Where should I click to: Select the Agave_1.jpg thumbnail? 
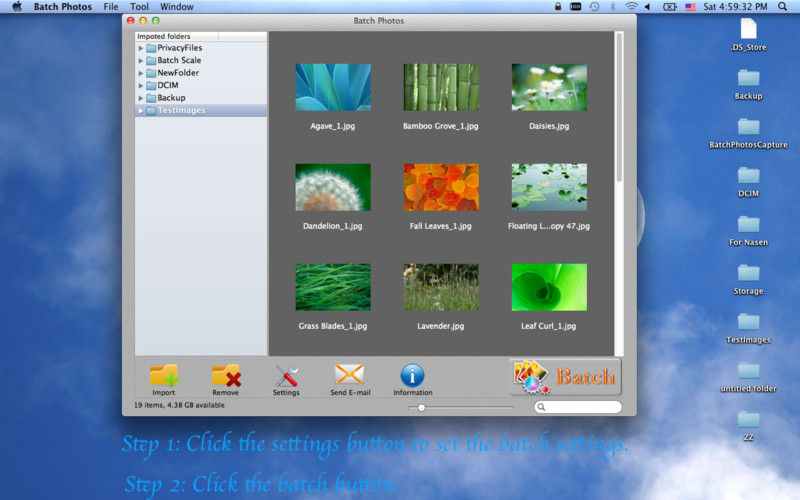click(x=333, y=87)
